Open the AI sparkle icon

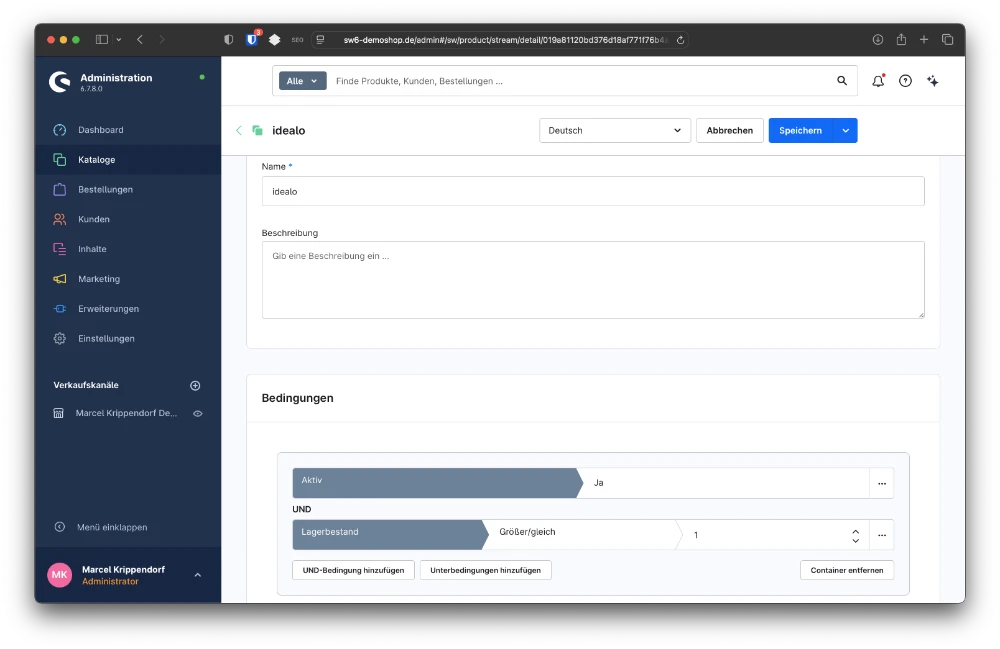pos(932,81)
